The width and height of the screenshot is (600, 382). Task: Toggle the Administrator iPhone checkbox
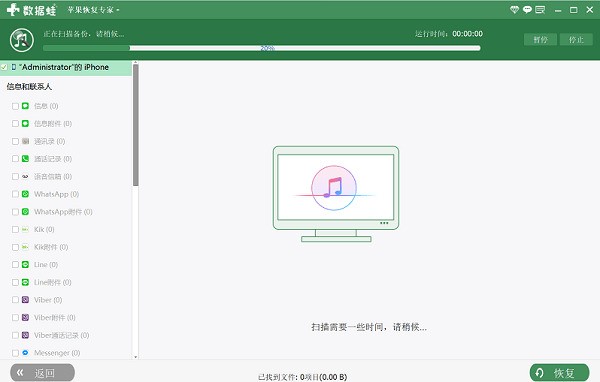(4, 67)
